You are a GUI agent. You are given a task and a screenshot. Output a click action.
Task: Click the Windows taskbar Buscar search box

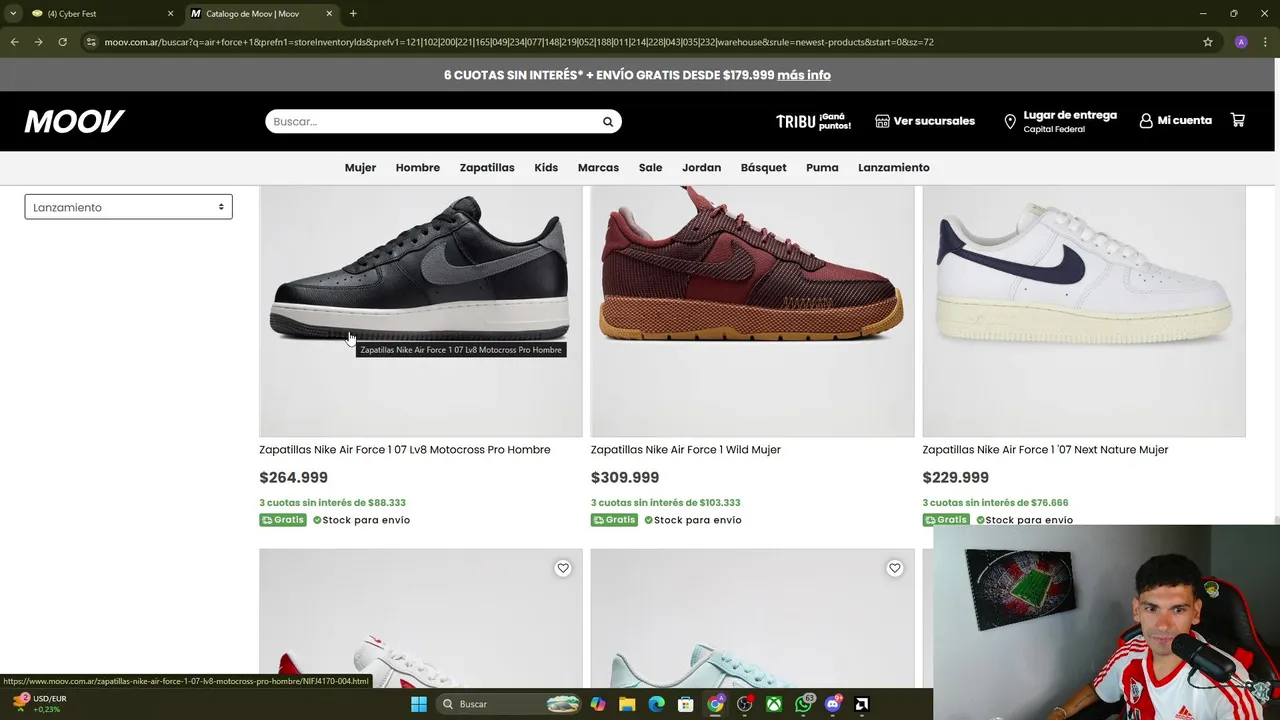pyautogui.click(x=510, y=704)
